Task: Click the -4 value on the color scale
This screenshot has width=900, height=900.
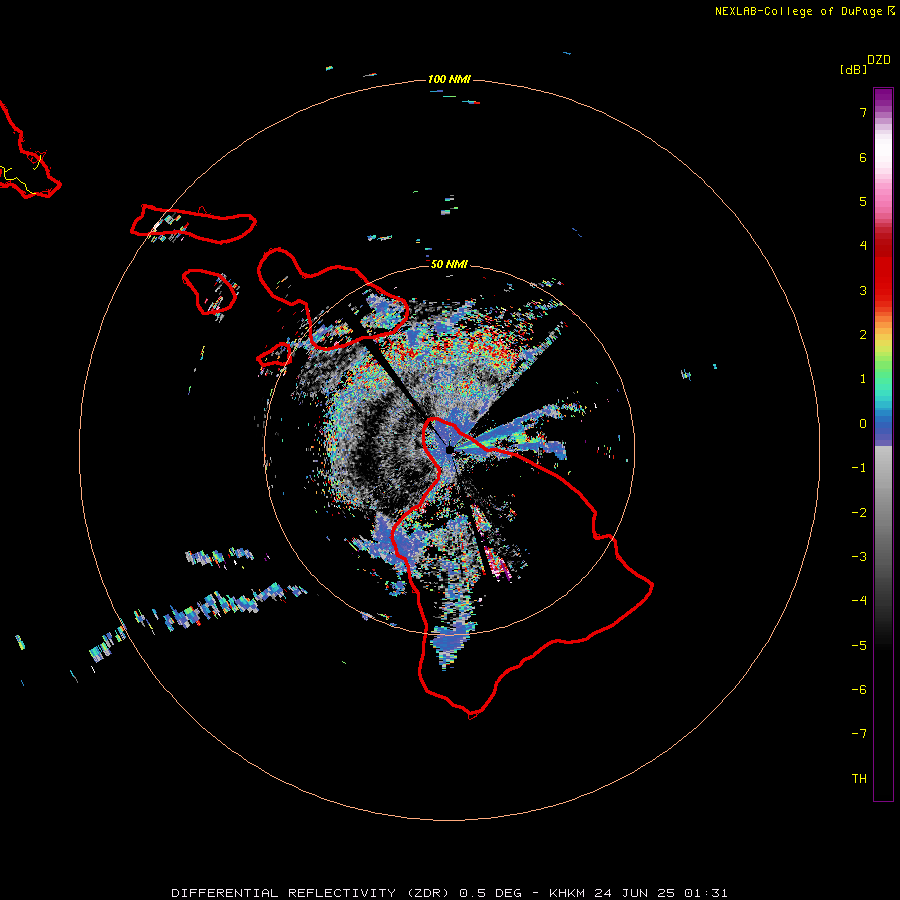Action: (x=859, y=601)
